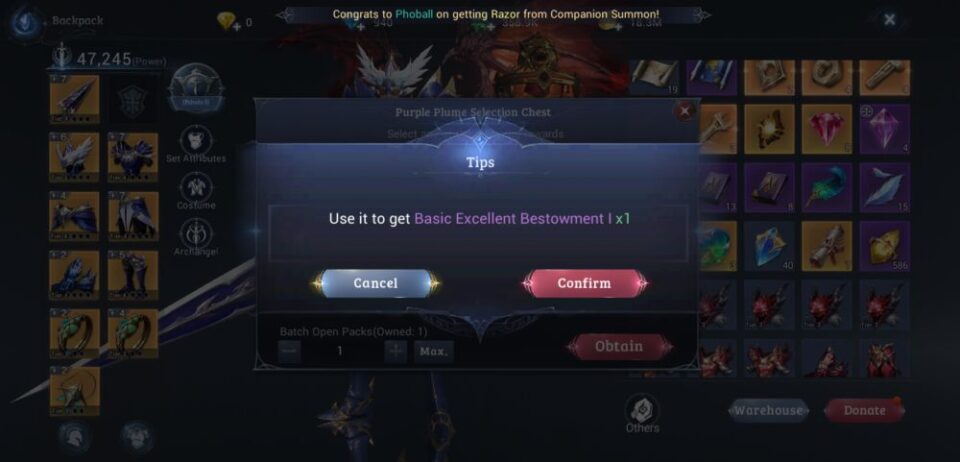Click the Donate button
Image resolution: width=960 pixels, height=462 pixels.
tap(864, 411)
